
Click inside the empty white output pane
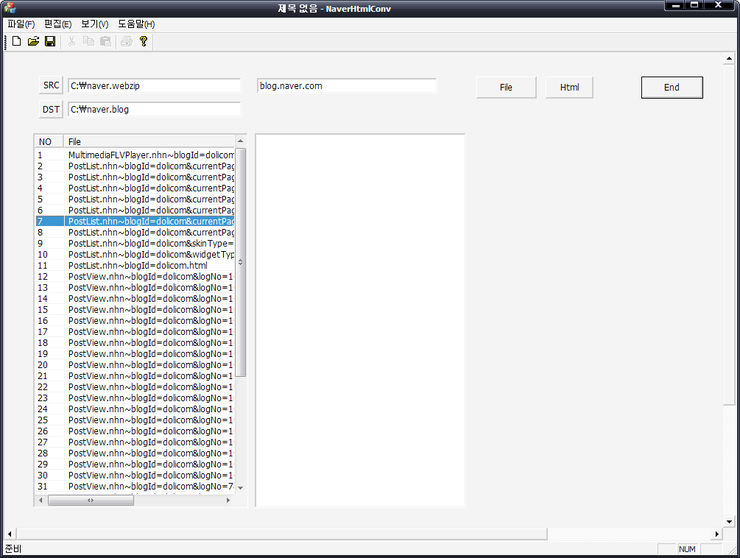(x=360, y=321)
